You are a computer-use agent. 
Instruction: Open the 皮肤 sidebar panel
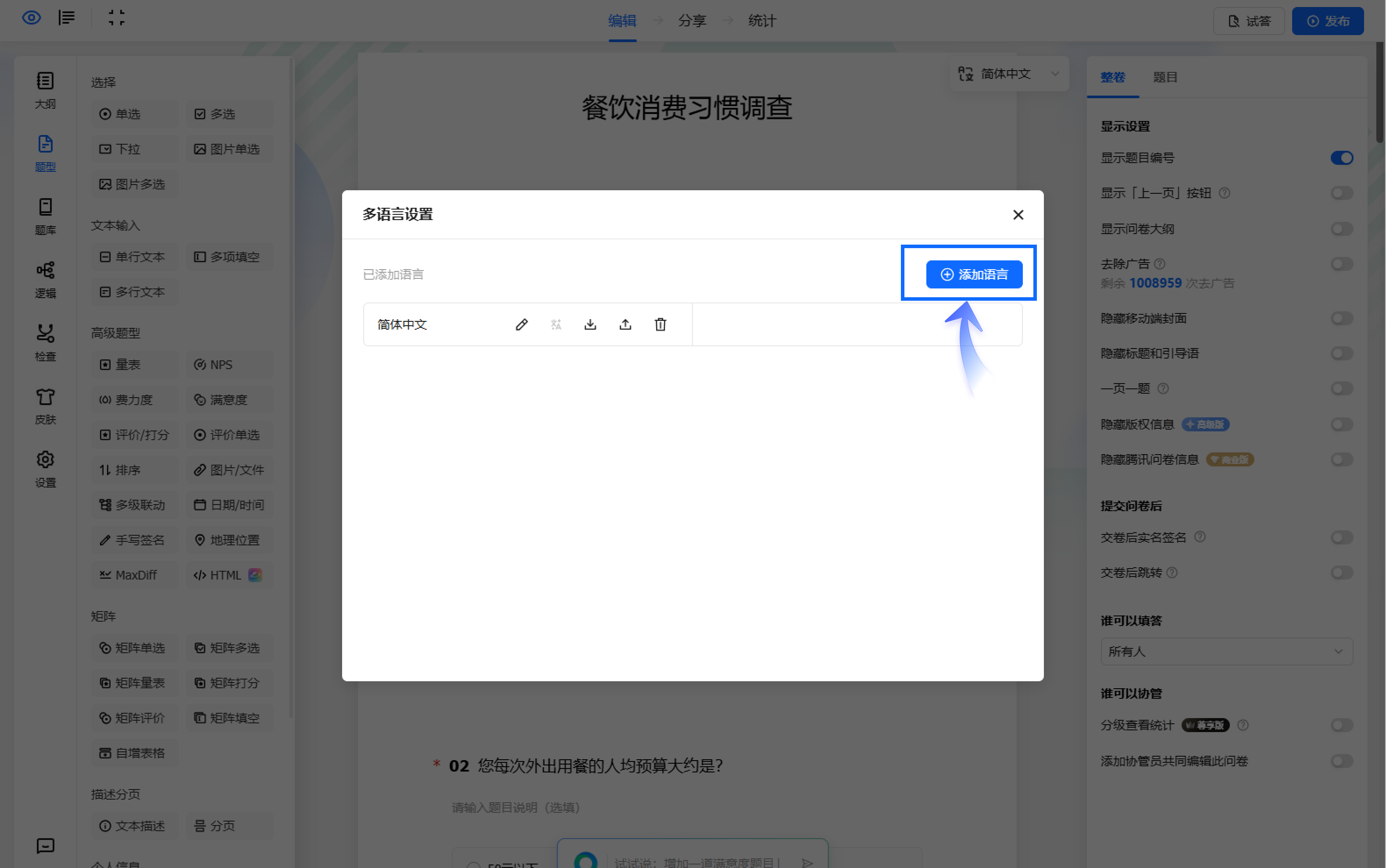[45, 406]
